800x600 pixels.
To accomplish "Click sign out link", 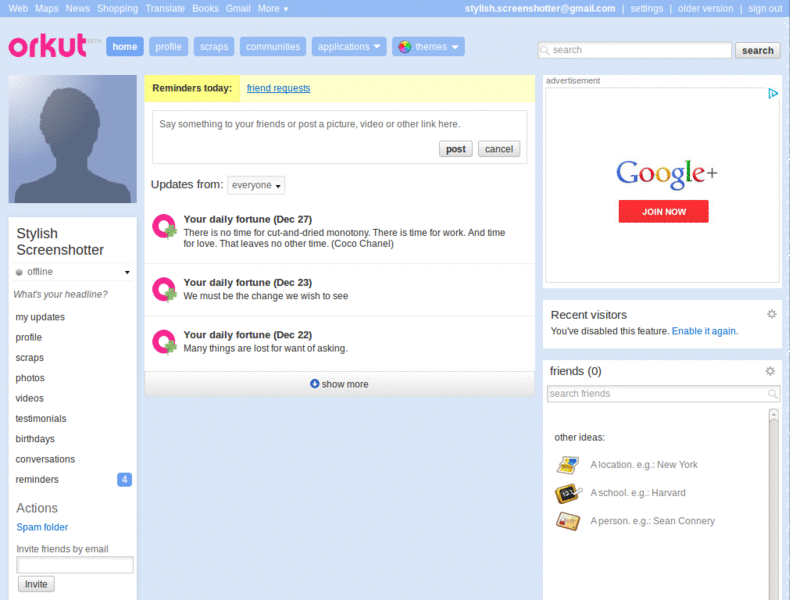I will (x=765, y=9).
